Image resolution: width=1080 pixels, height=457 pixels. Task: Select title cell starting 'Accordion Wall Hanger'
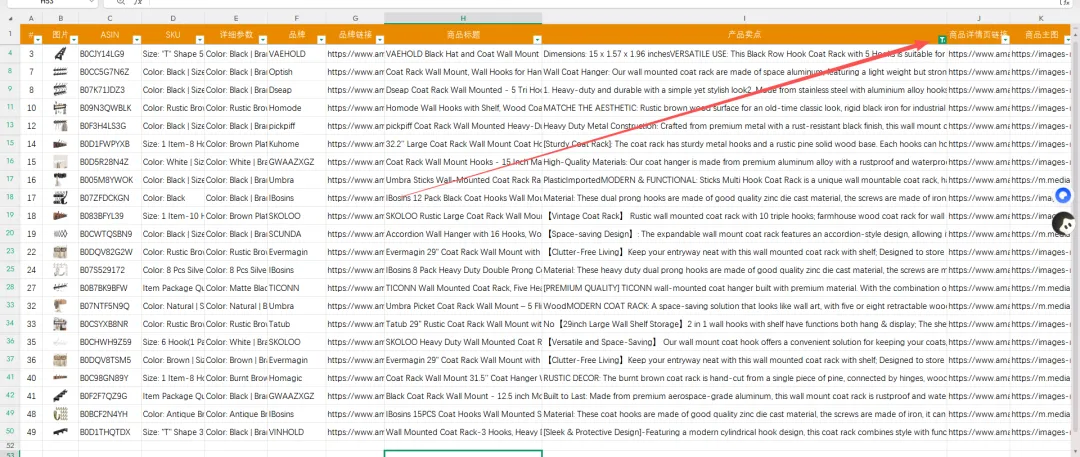click(x=463, y=234)
